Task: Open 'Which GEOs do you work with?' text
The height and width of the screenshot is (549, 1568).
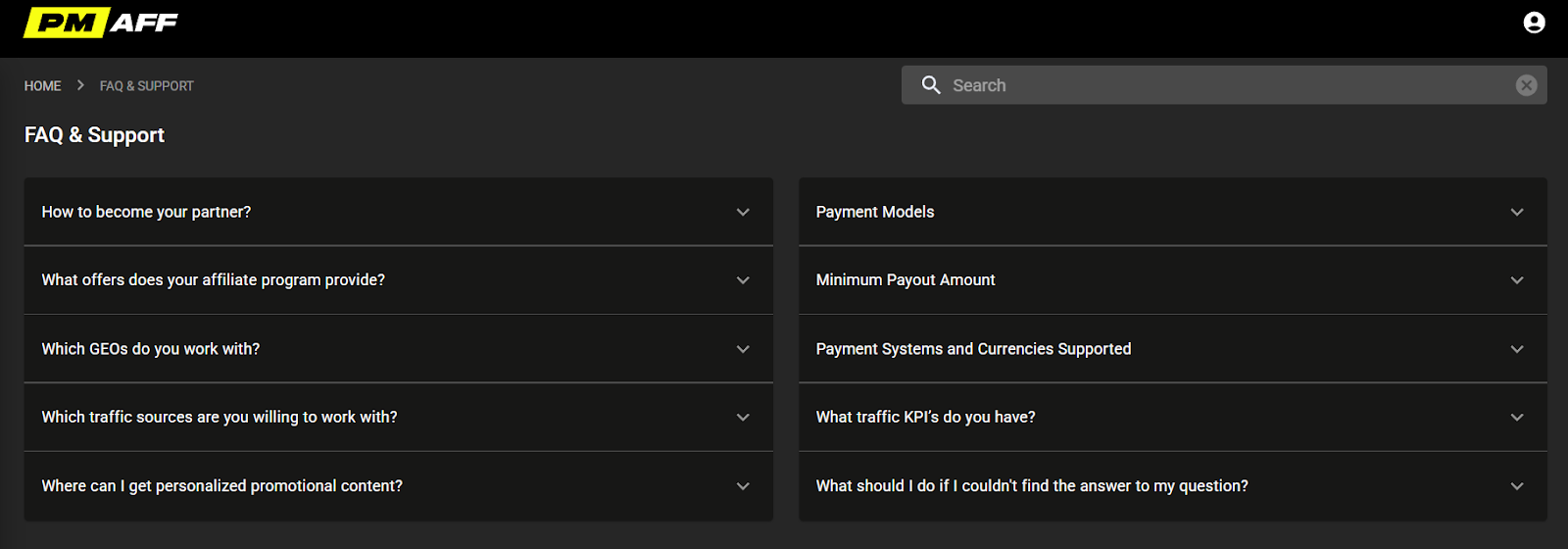Action: point(151,349)
